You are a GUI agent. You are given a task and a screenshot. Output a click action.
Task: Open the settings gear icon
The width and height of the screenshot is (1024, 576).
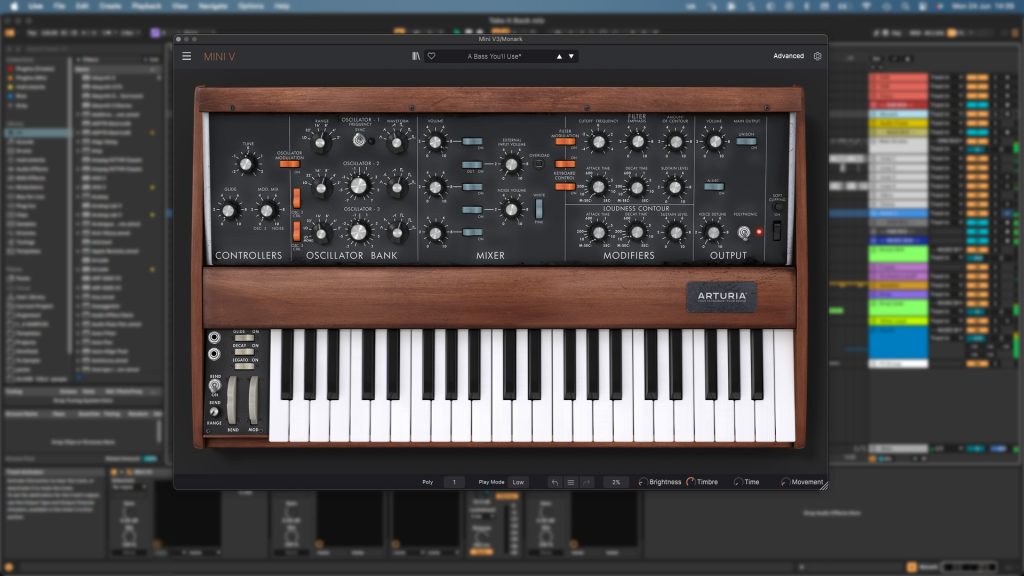click(817, 56)
